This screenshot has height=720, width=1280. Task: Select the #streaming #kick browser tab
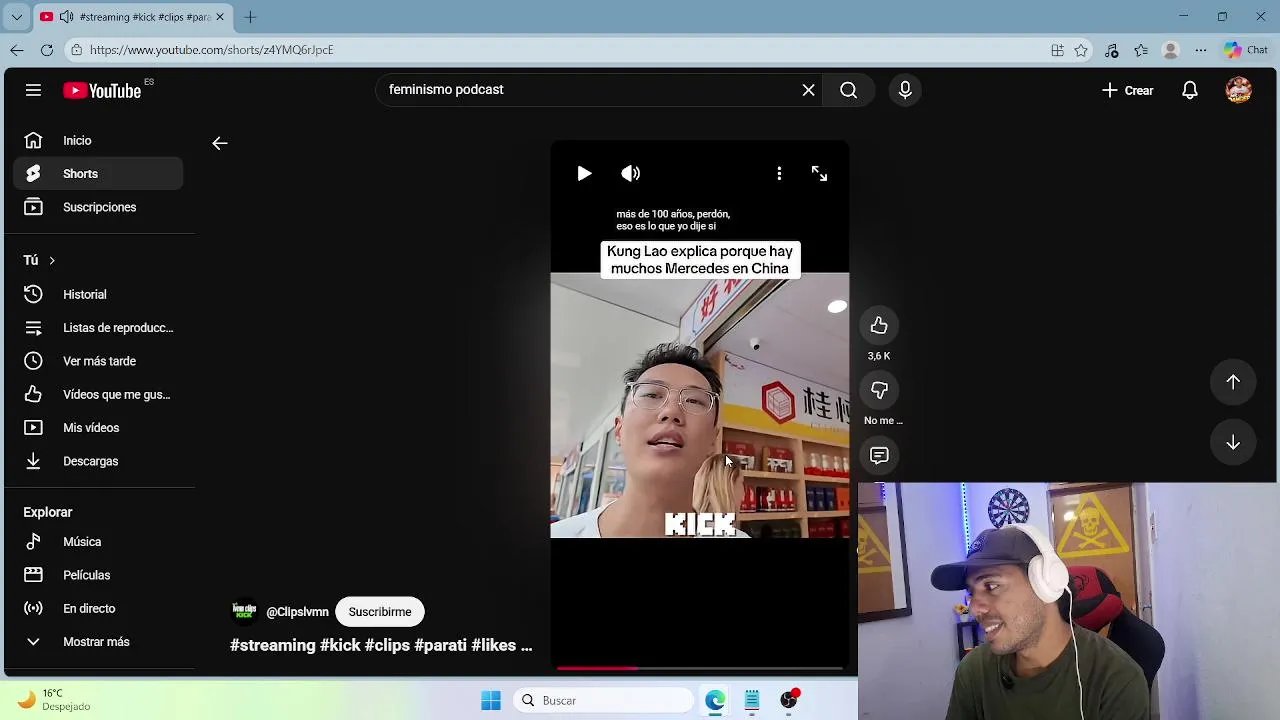[132, 17]
